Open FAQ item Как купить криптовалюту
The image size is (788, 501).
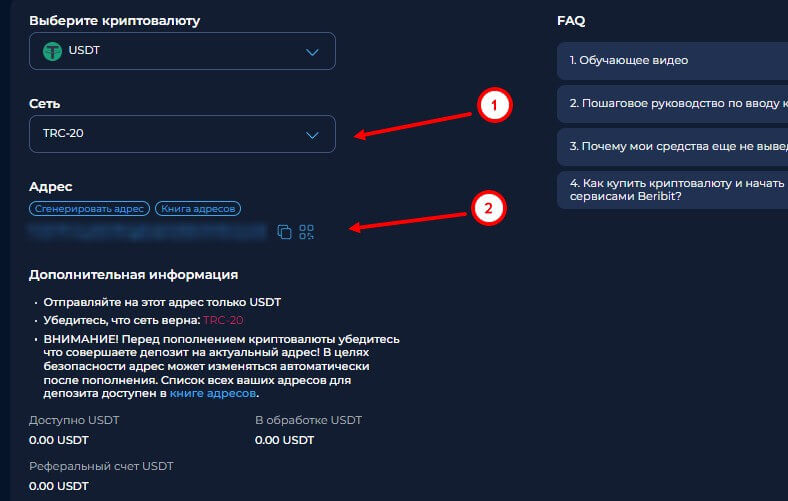[x=672, y=189]
